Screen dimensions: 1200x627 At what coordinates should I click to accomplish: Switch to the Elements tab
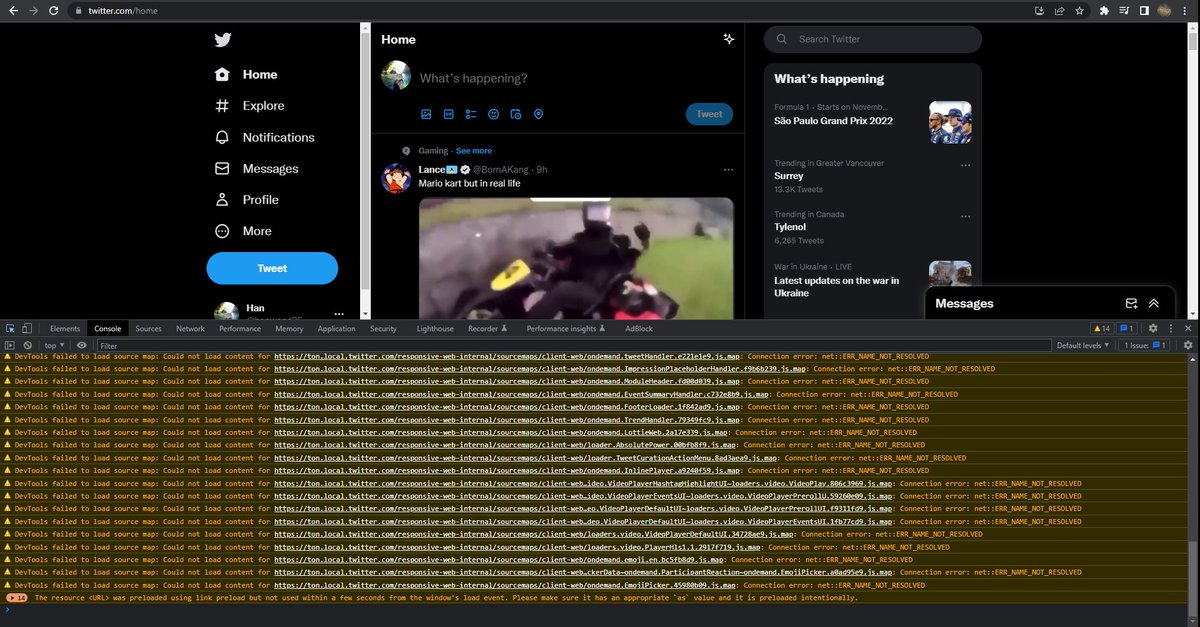[65, 328]
